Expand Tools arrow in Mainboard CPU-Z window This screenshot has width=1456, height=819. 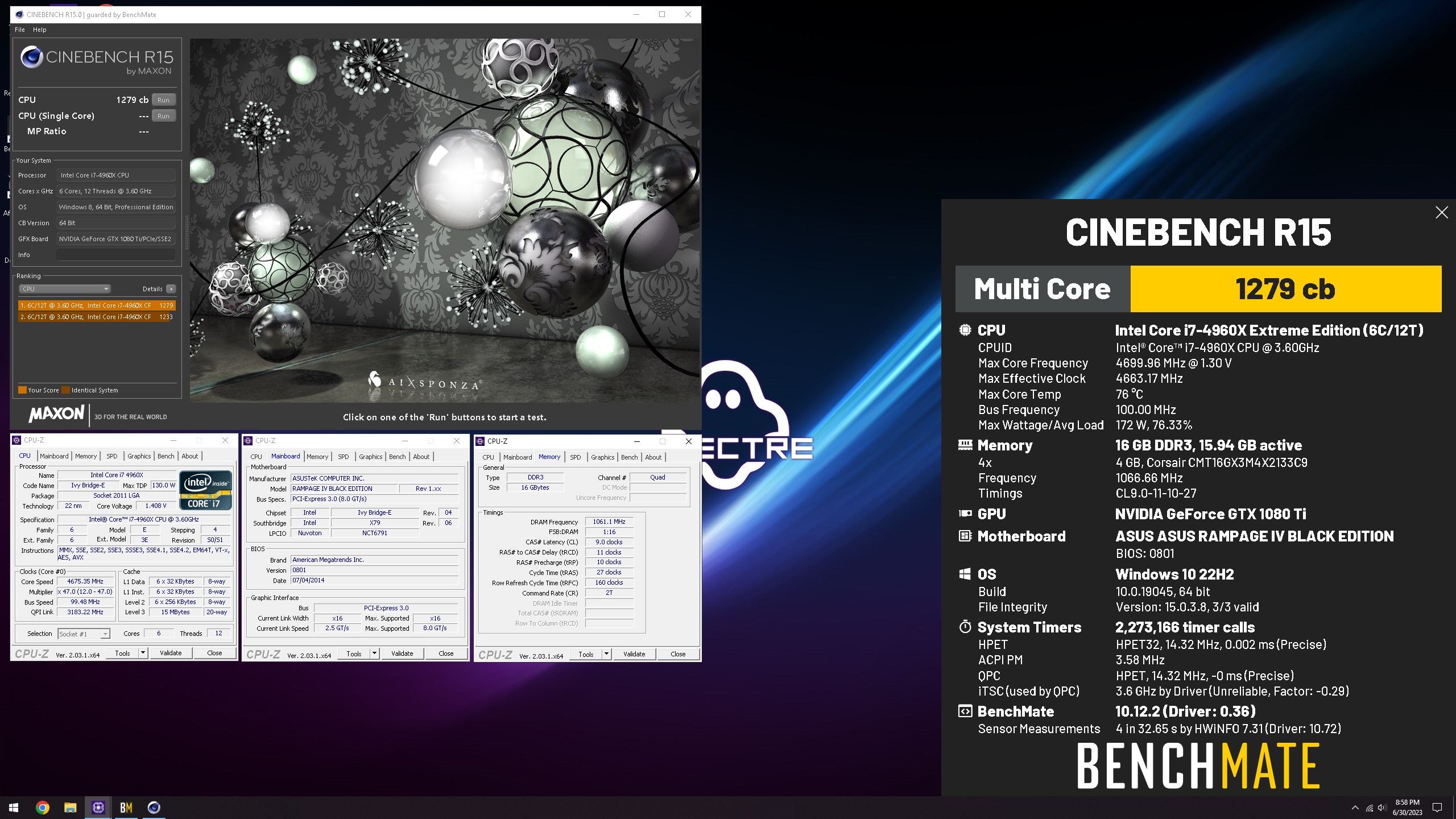tap(375, 654)
